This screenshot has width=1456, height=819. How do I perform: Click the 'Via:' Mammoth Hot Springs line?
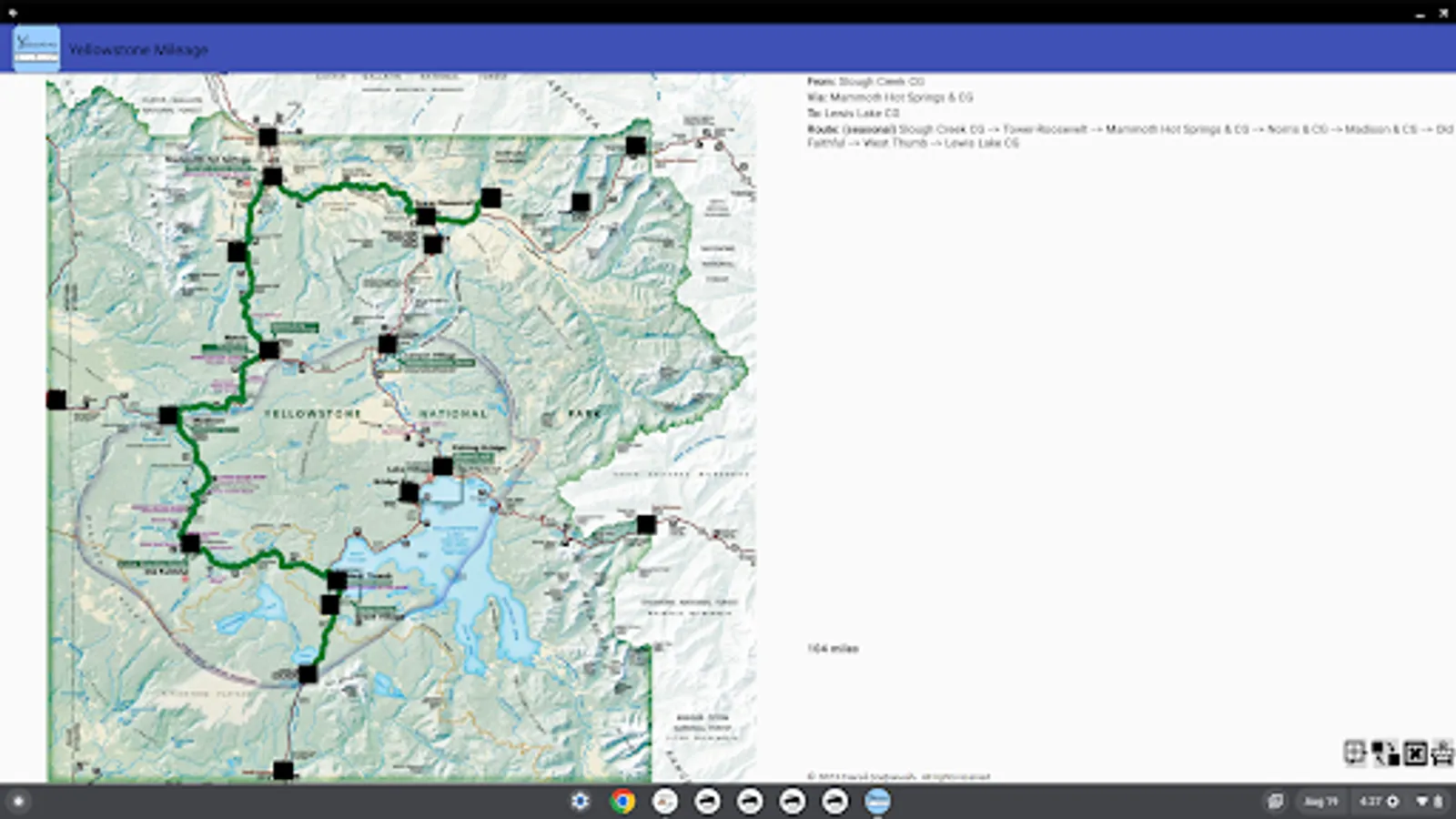pos(890,97)
